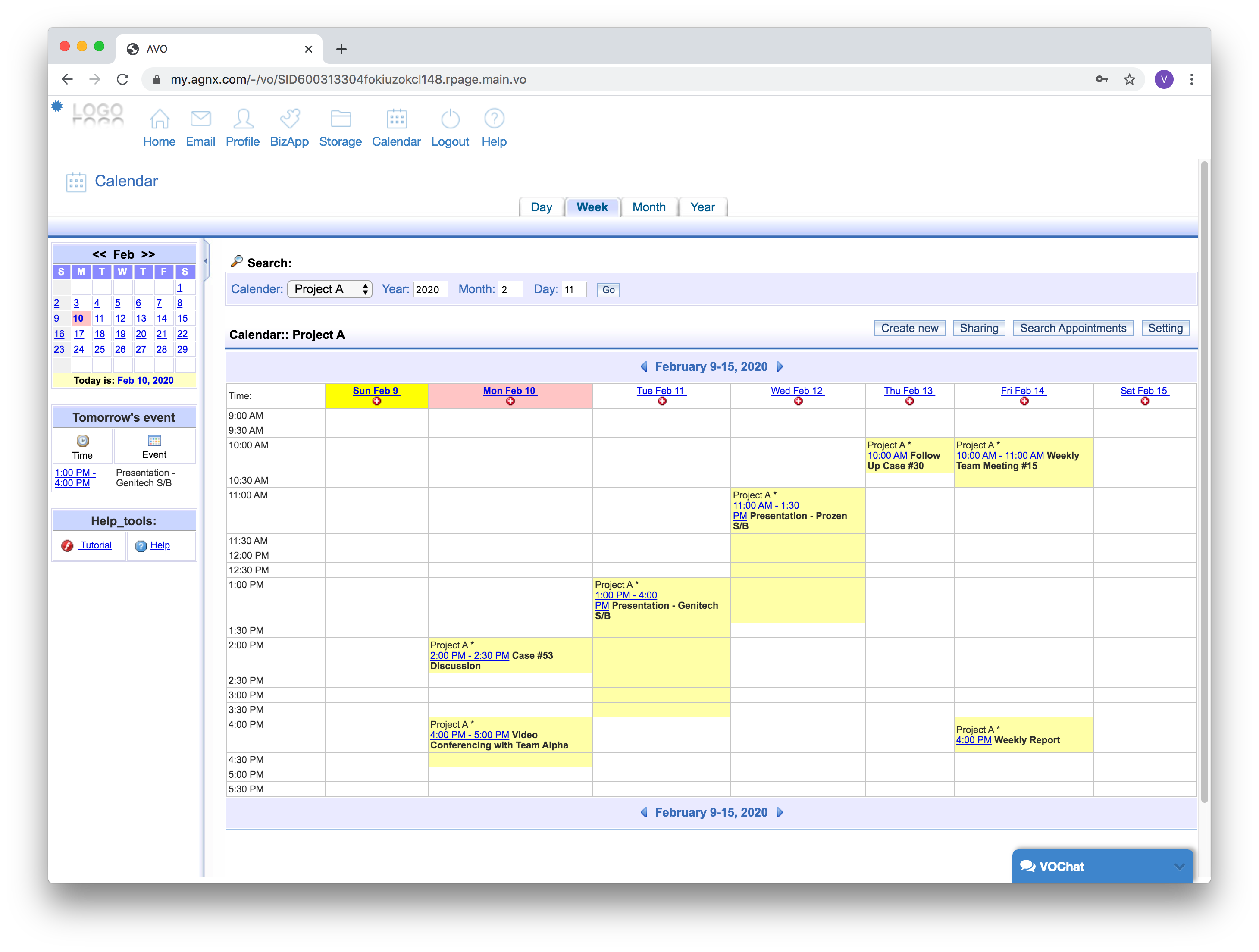
Task: Collapse the left sidebar panel handle
Action: click(x=206, y=261)
